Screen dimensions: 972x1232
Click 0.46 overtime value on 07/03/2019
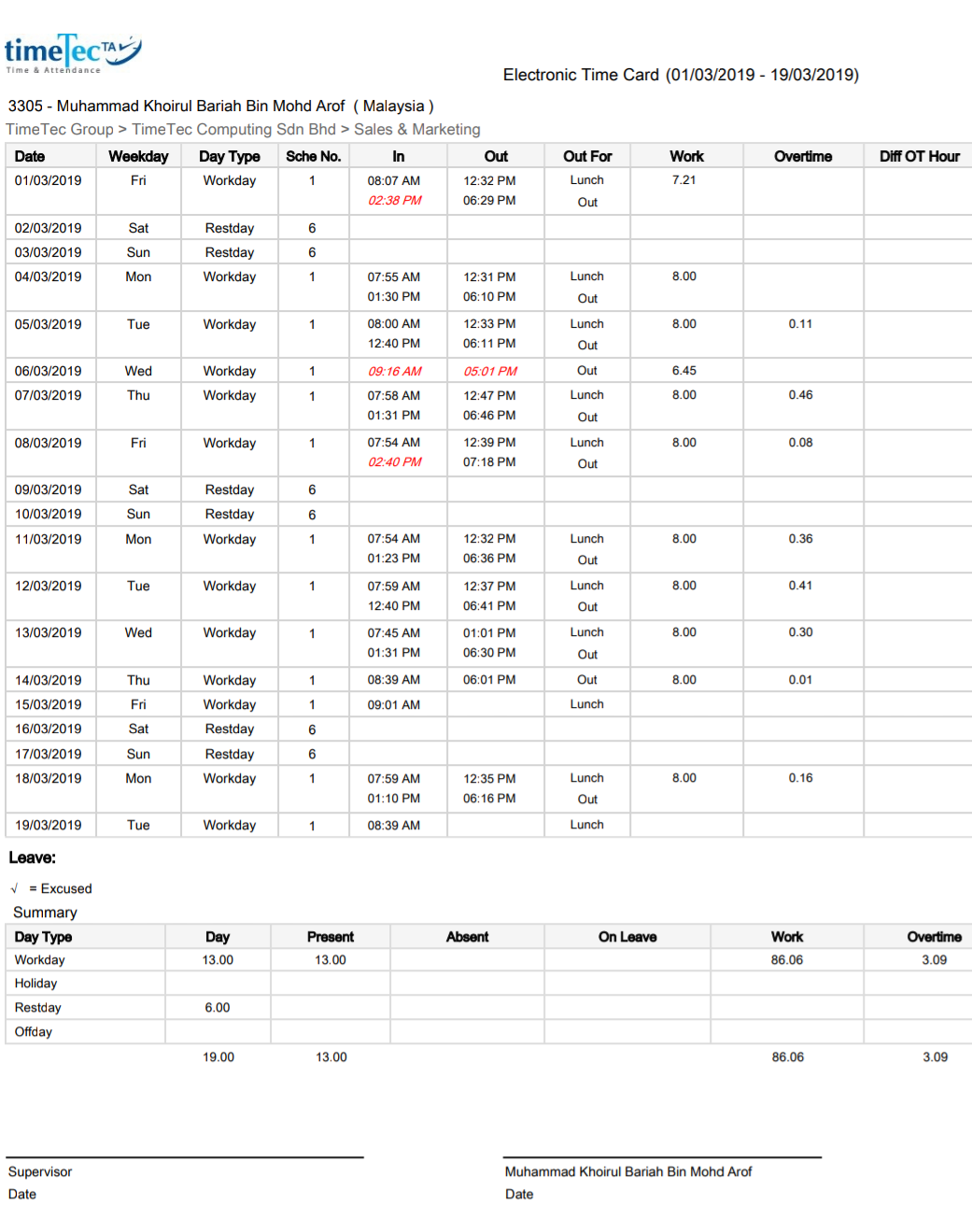pyautogui.click(x=800, y=395)
